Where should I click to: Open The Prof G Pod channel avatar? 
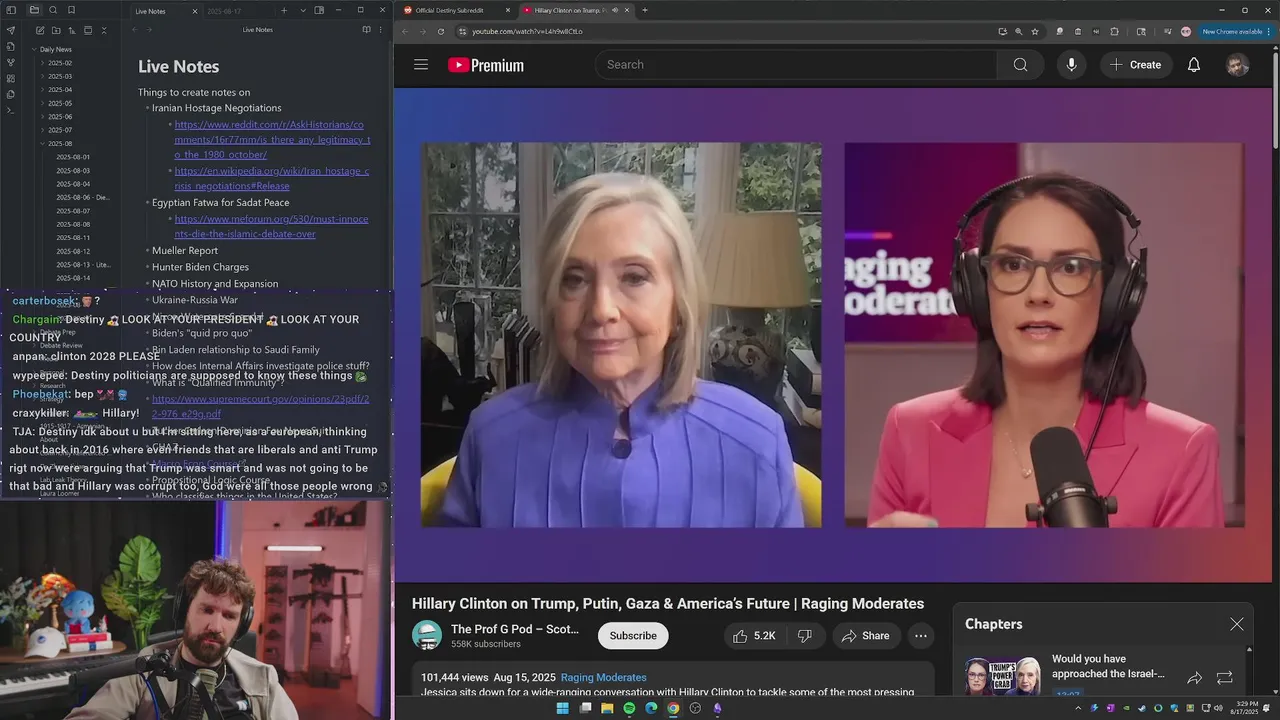[427, 636]
